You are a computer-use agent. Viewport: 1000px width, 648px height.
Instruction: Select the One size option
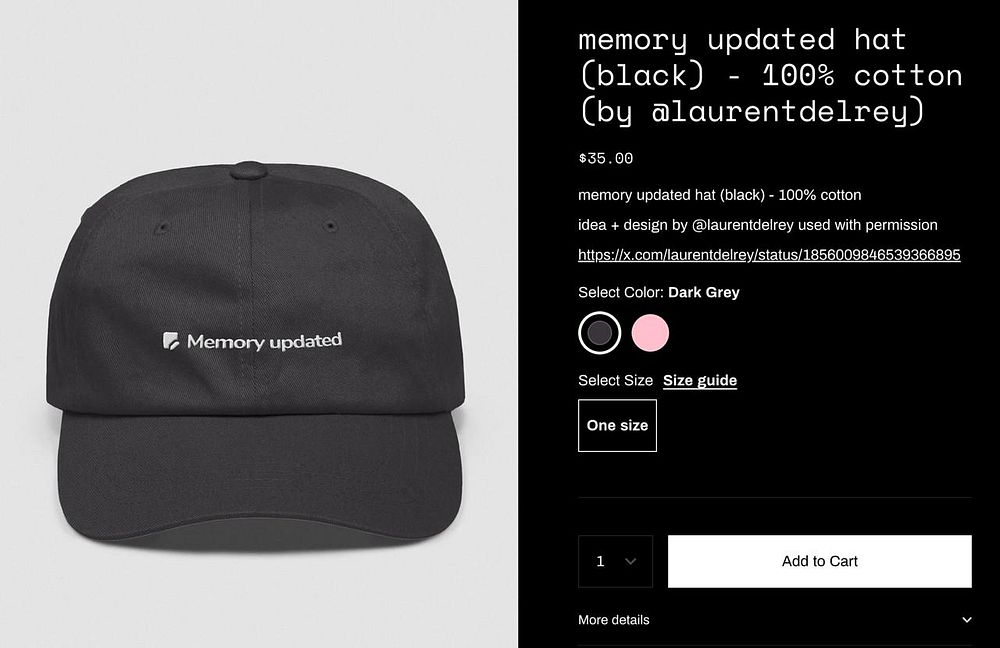pos(617,425)
